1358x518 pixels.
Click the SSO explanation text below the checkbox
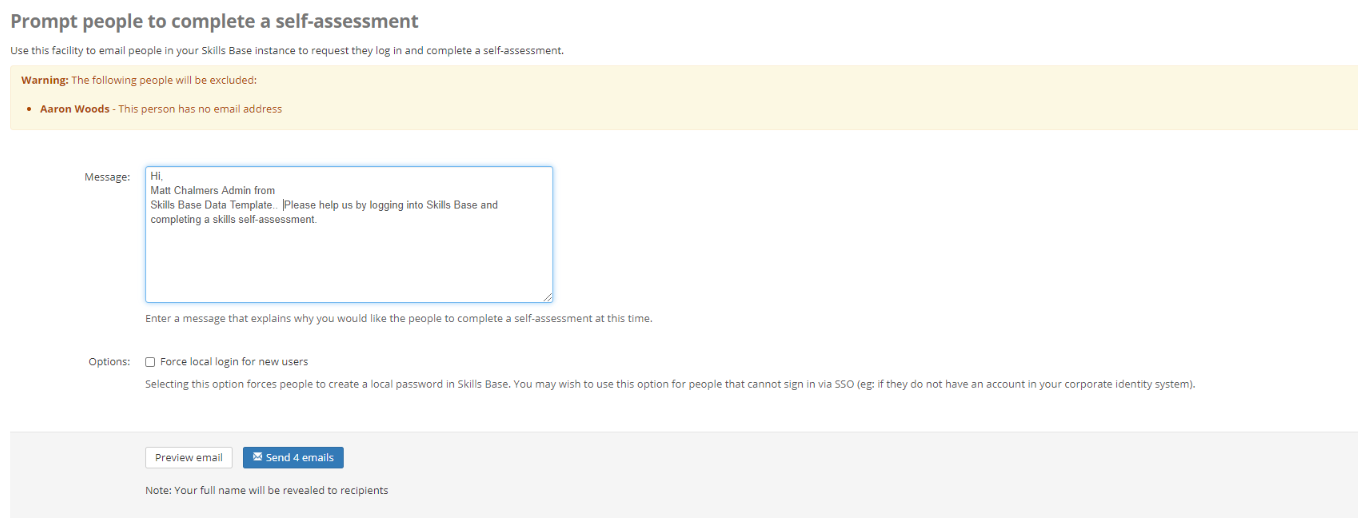[670, 384]
